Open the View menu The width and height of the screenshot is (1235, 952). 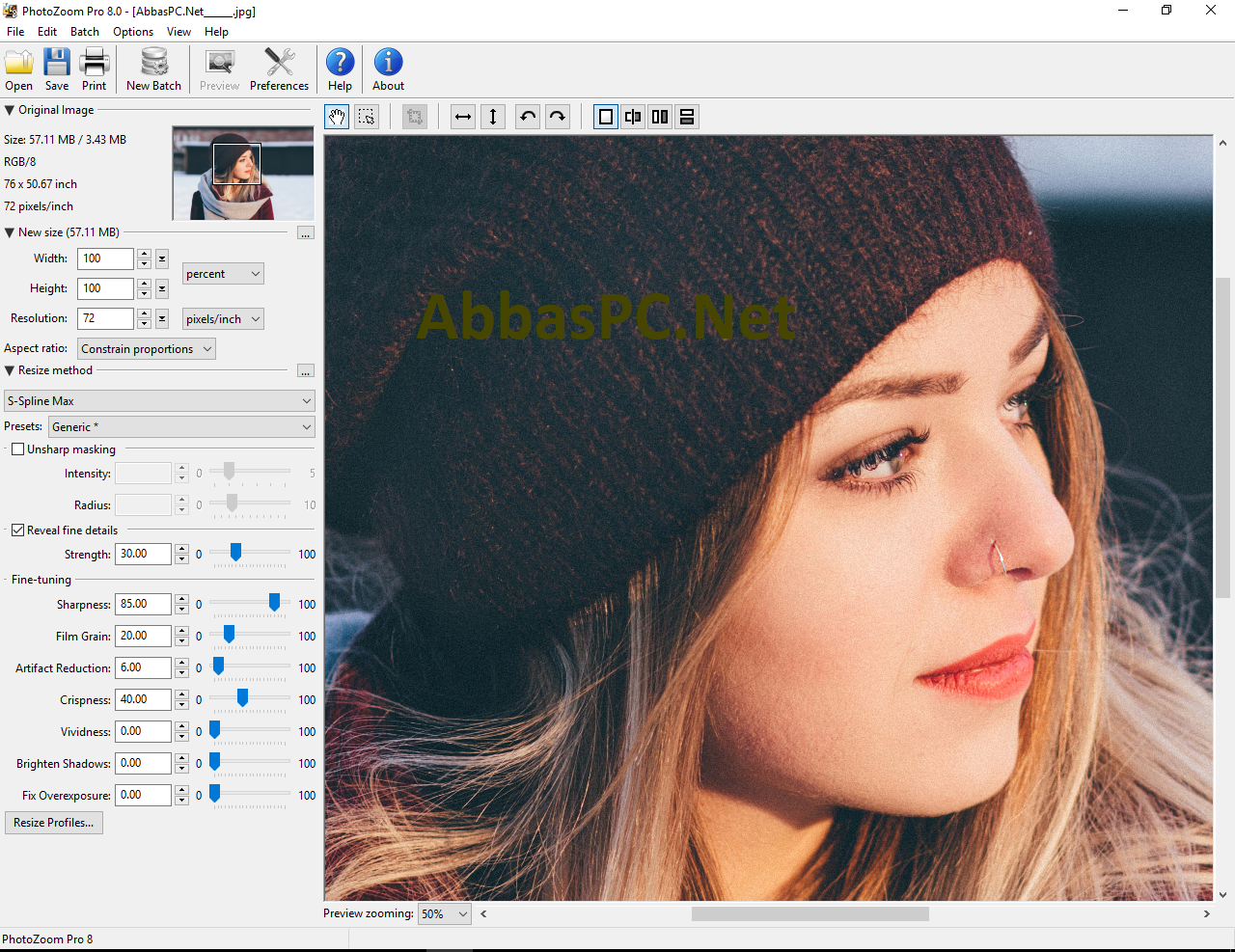tap(178, 32)
